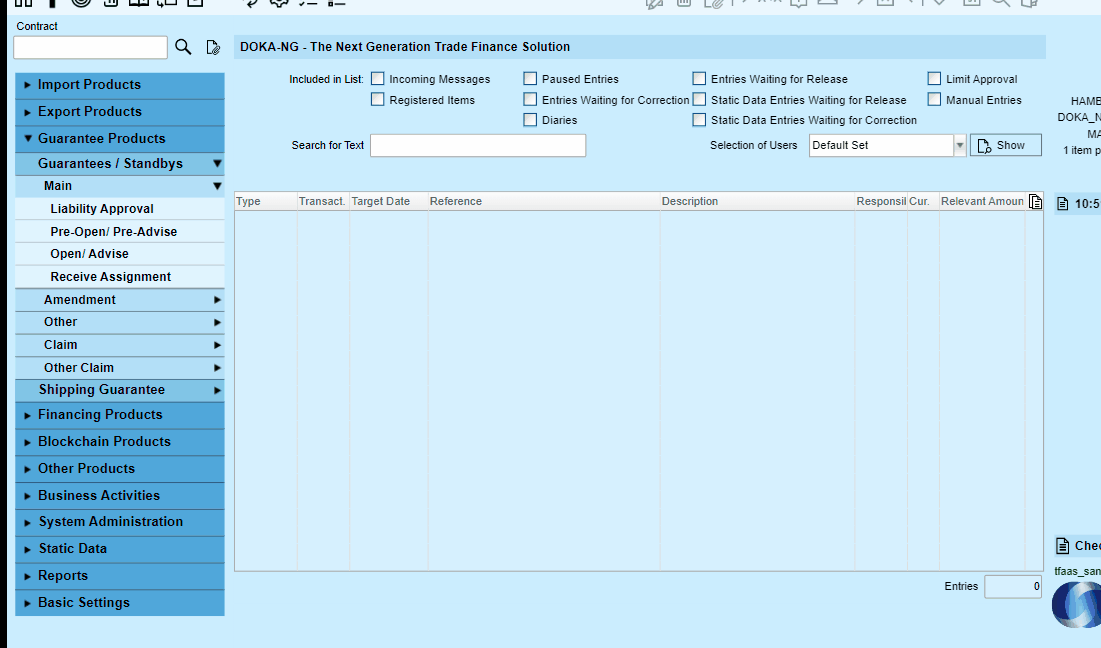The height and width of the screenshot is (648, 1101).
Task: Click the document attachment icon beside Contract search
Action: (213, 47)
